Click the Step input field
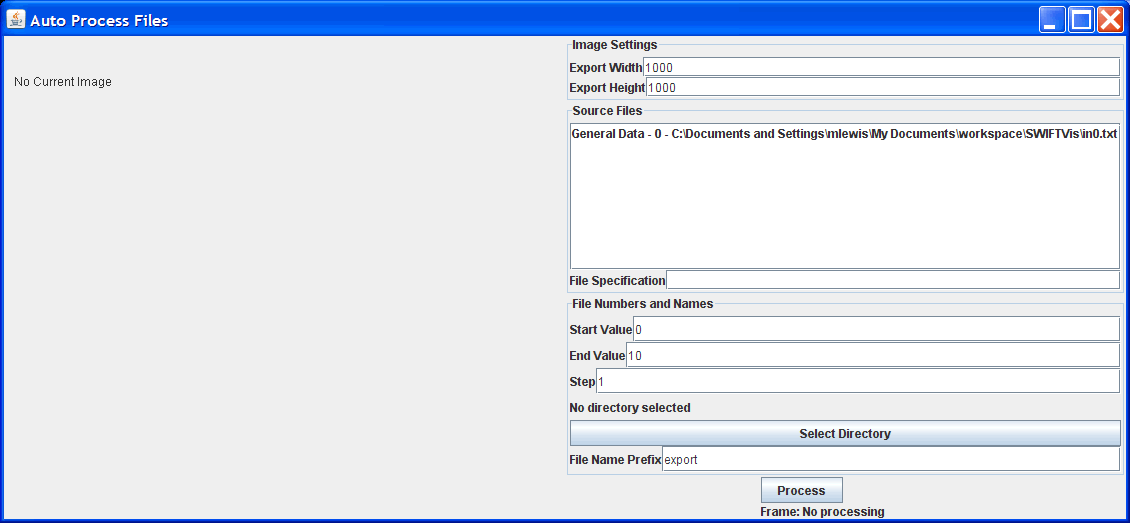Screen dimensions: 1130x523 click(x=858, y=381)
